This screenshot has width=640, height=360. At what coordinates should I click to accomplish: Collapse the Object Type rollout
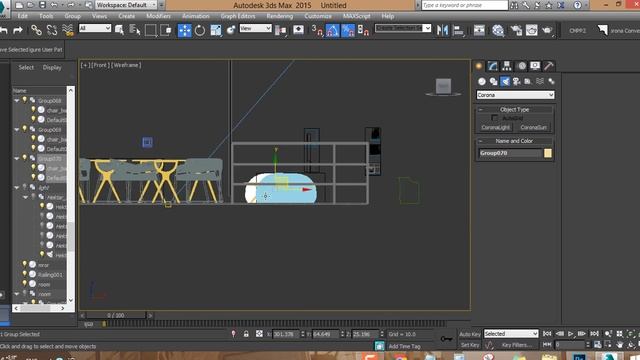coord(481,109)
